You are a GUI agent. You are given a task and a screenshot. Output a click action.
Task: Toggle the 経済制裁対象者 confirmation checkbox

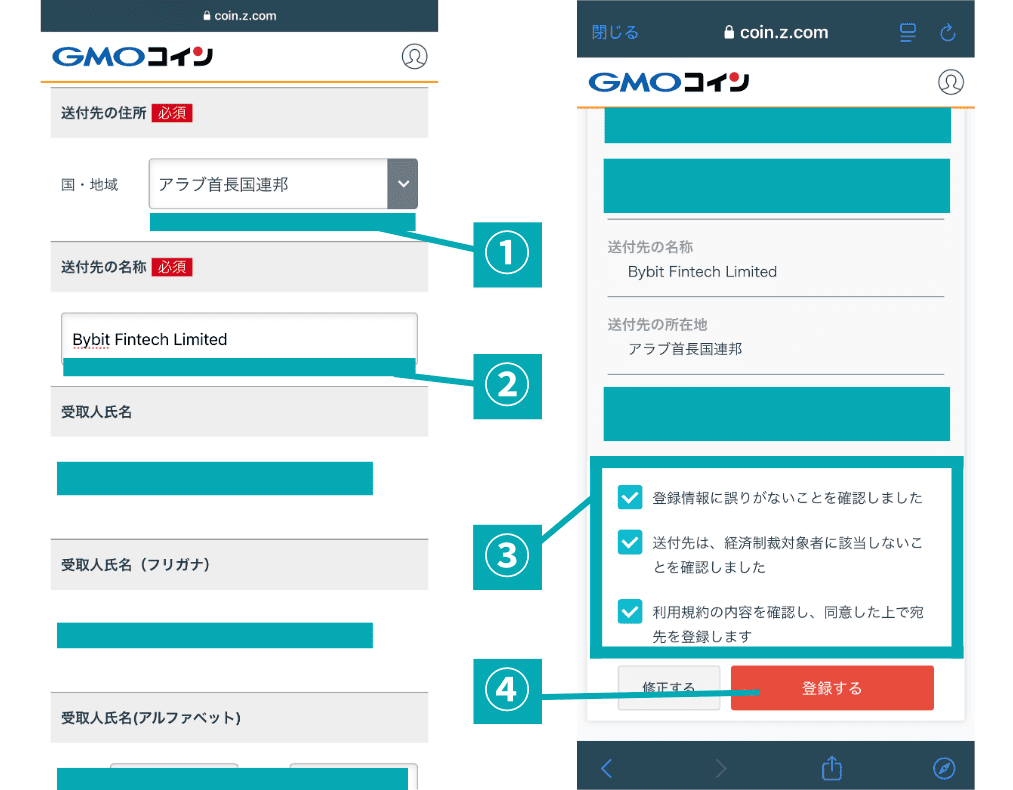point(629,542)
